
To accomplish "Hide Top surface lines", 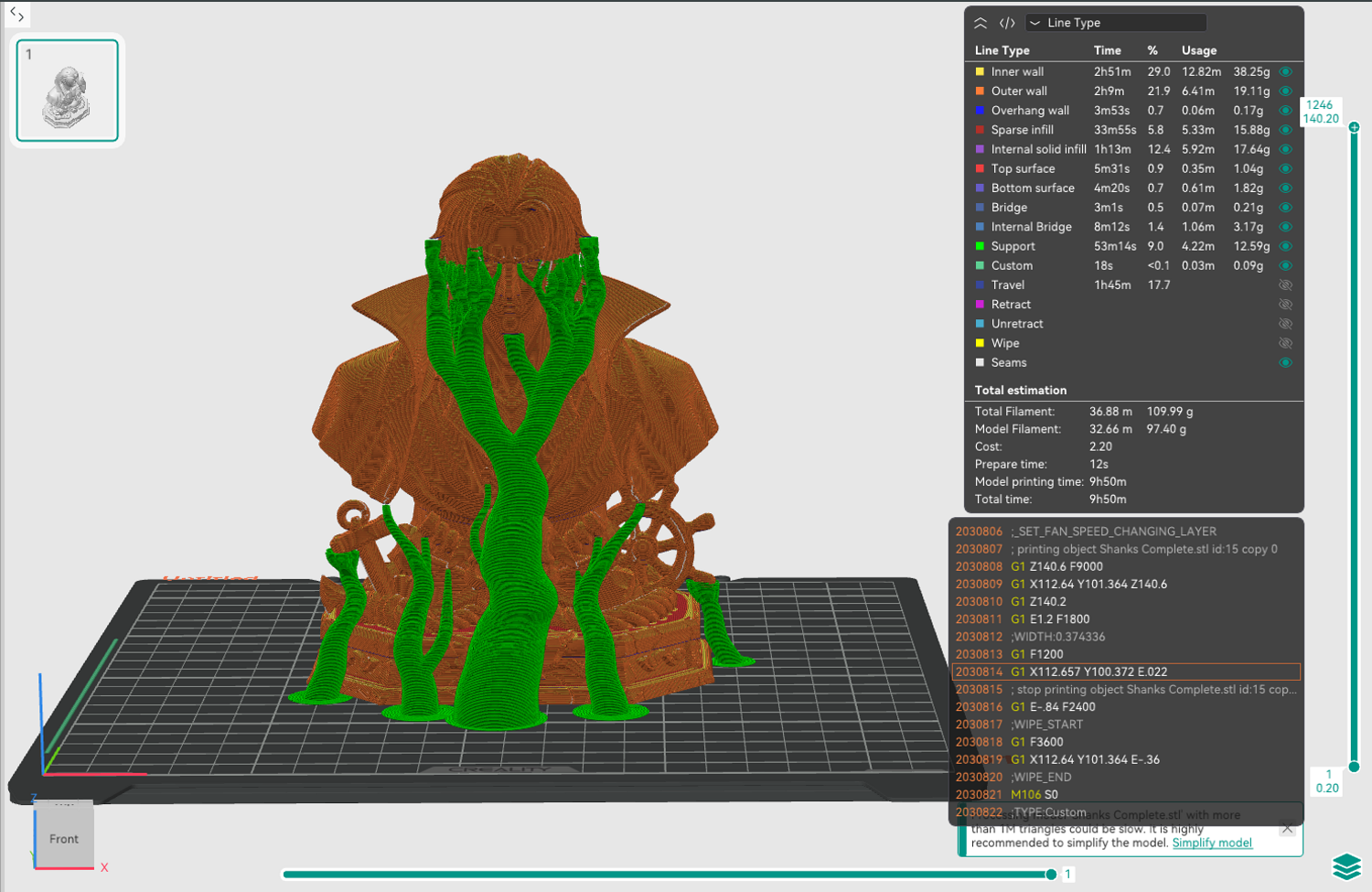I will click(x=1285, y=168).
